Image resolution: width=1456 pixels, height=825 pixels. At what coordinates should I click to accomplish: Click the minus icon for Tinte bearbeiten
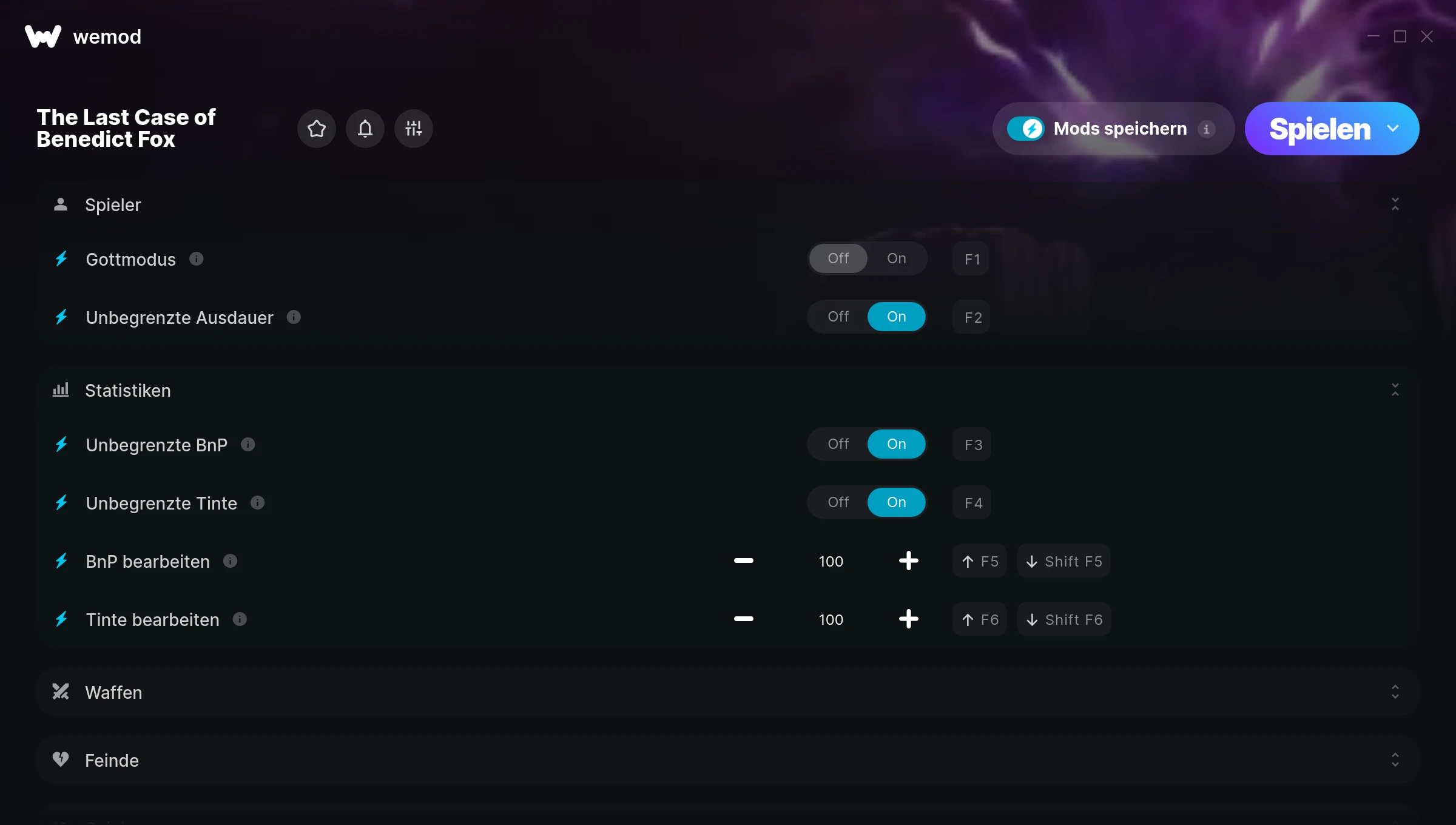743,619
